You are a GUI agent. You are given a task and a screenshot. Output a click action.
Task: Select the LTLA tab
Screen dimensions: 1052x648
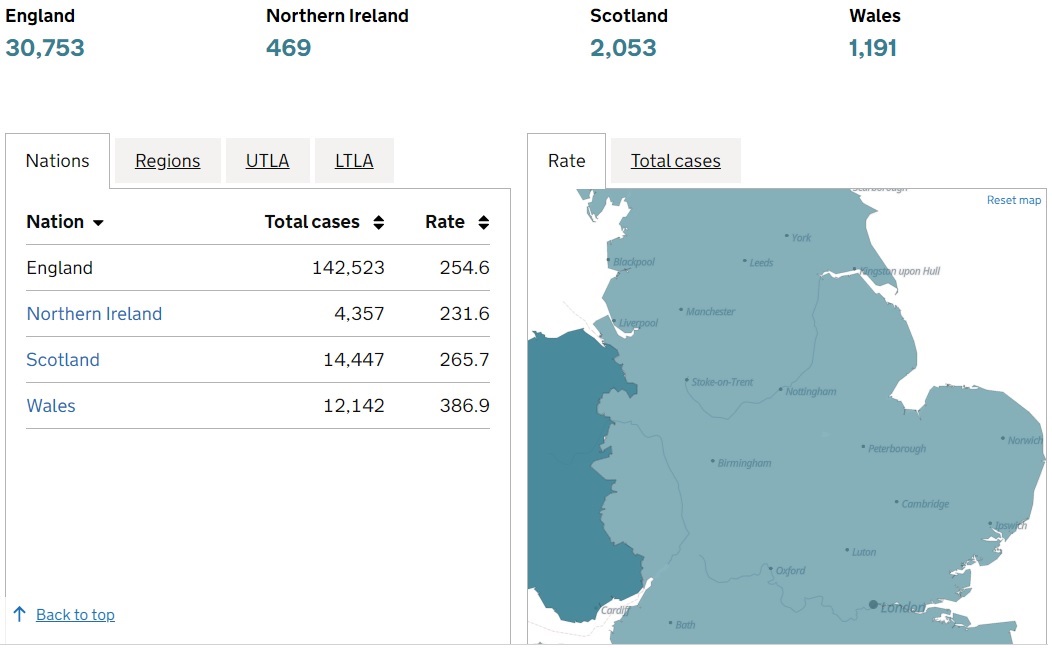354,161
